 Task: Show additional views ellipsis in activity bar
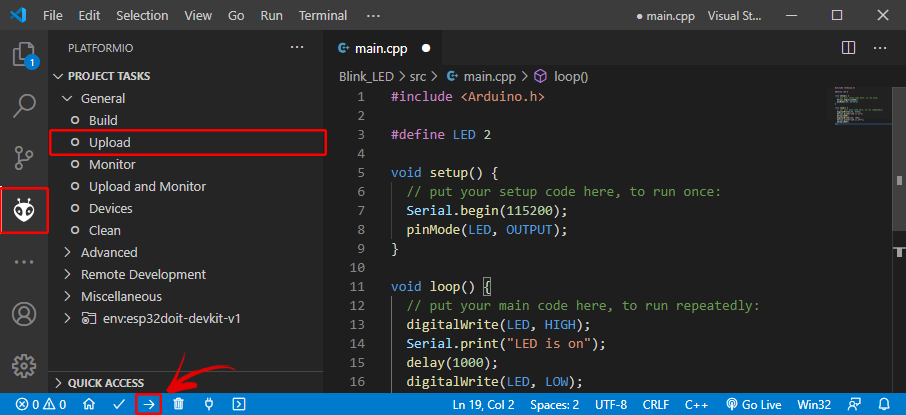24,262
